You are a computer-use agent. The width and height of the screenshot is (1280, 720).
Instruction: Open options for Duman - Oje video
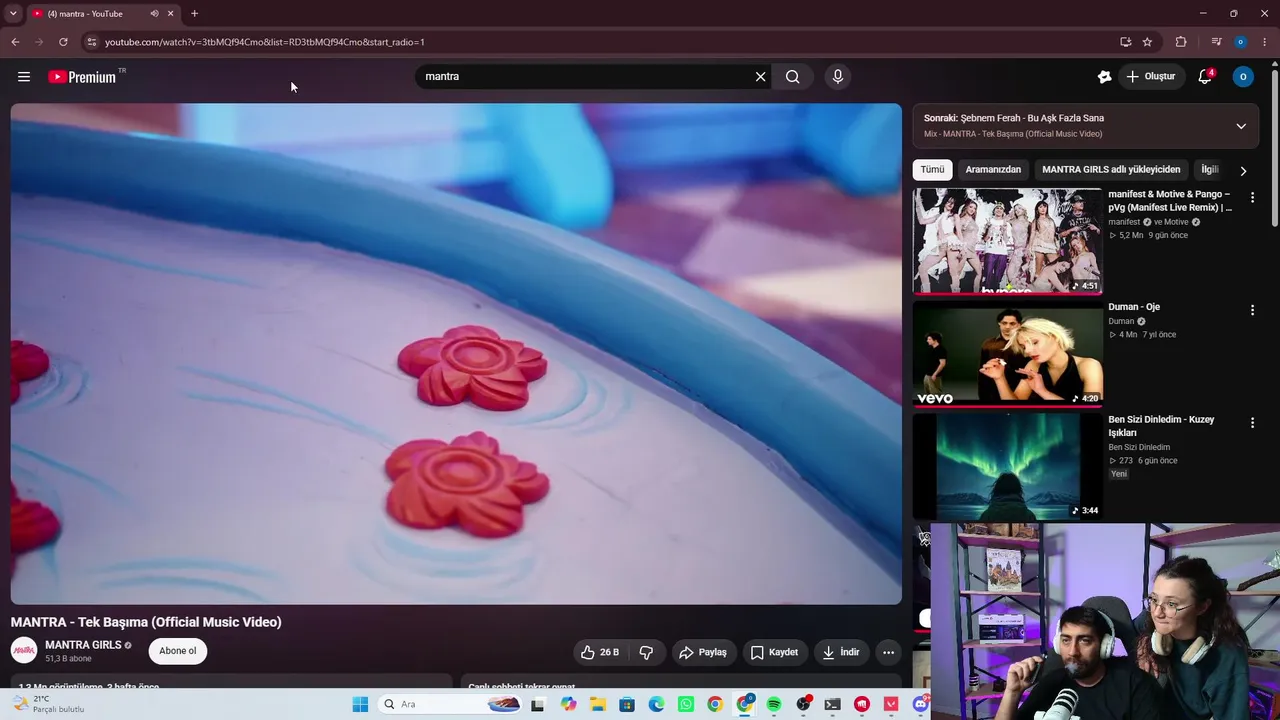[1252, 311]
